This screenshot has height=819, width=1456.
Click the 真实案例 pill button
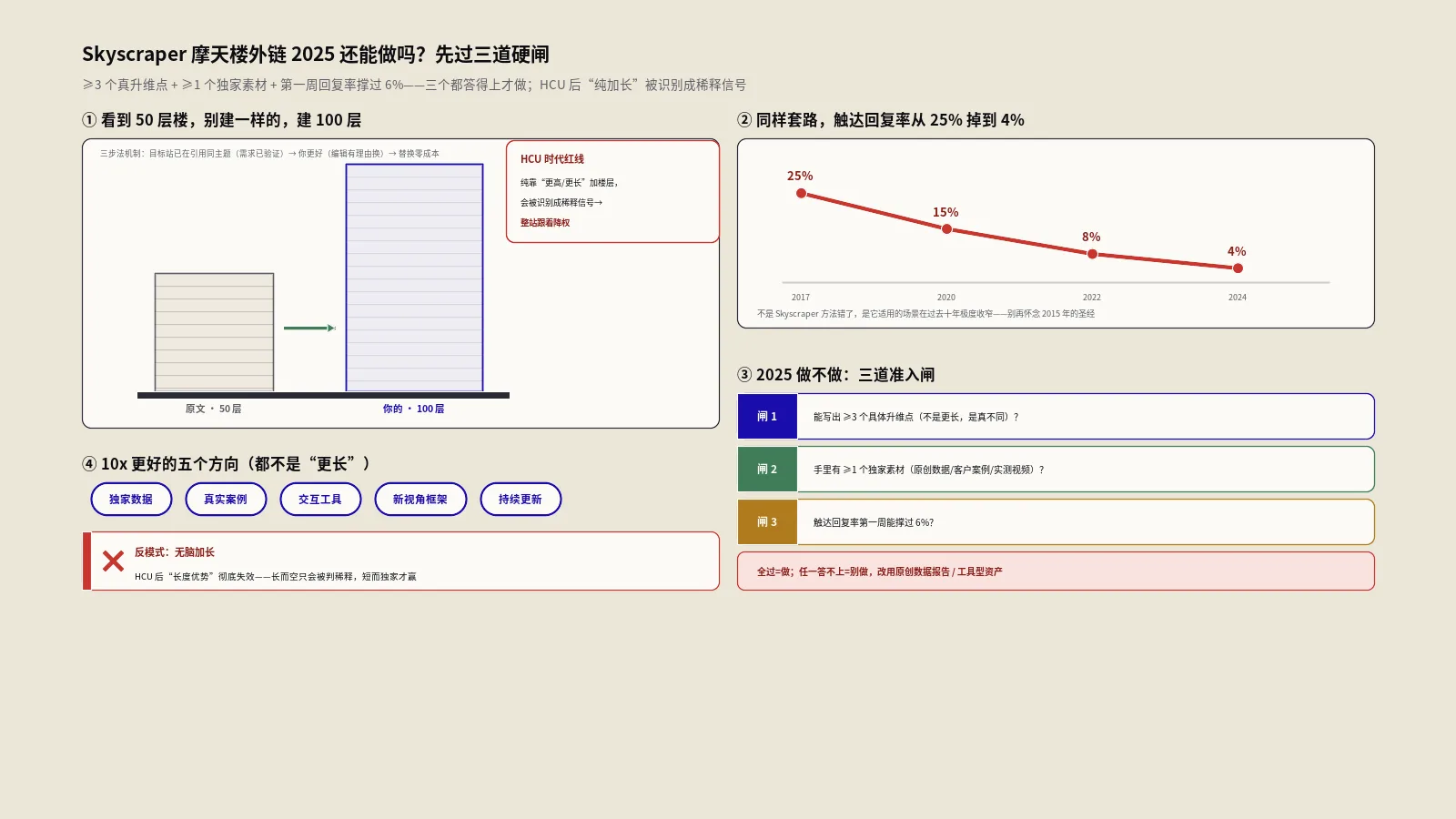(226, 499)
